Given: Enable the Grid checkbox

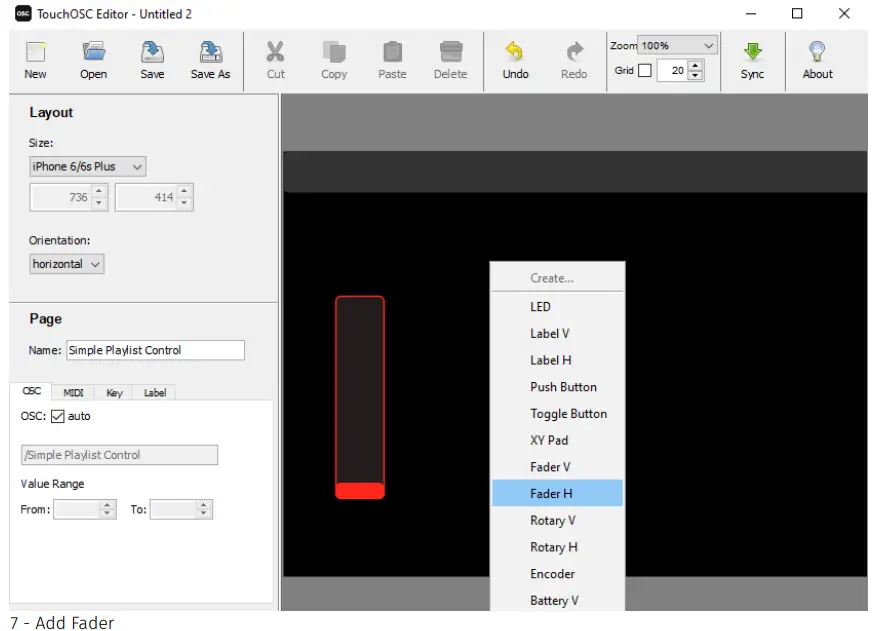Looking at the screenshot, I should pyautogui.click(x=645, y=70).
